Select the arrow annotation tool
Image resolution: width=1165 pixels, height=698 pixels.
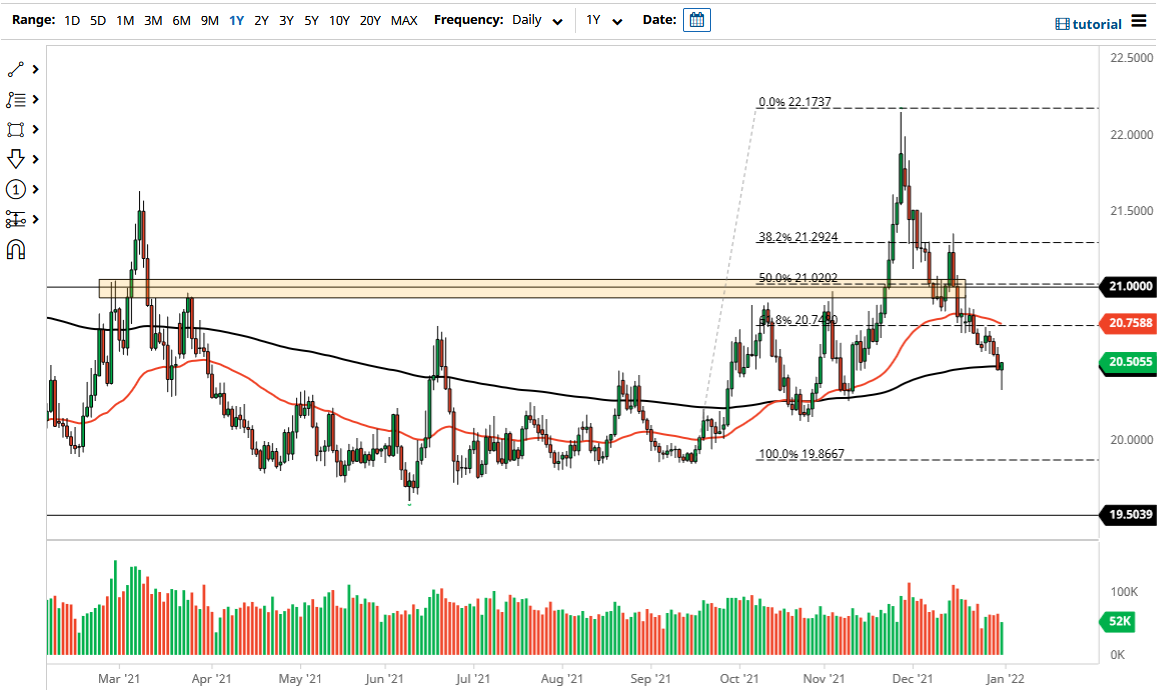[x=16, y=159]
